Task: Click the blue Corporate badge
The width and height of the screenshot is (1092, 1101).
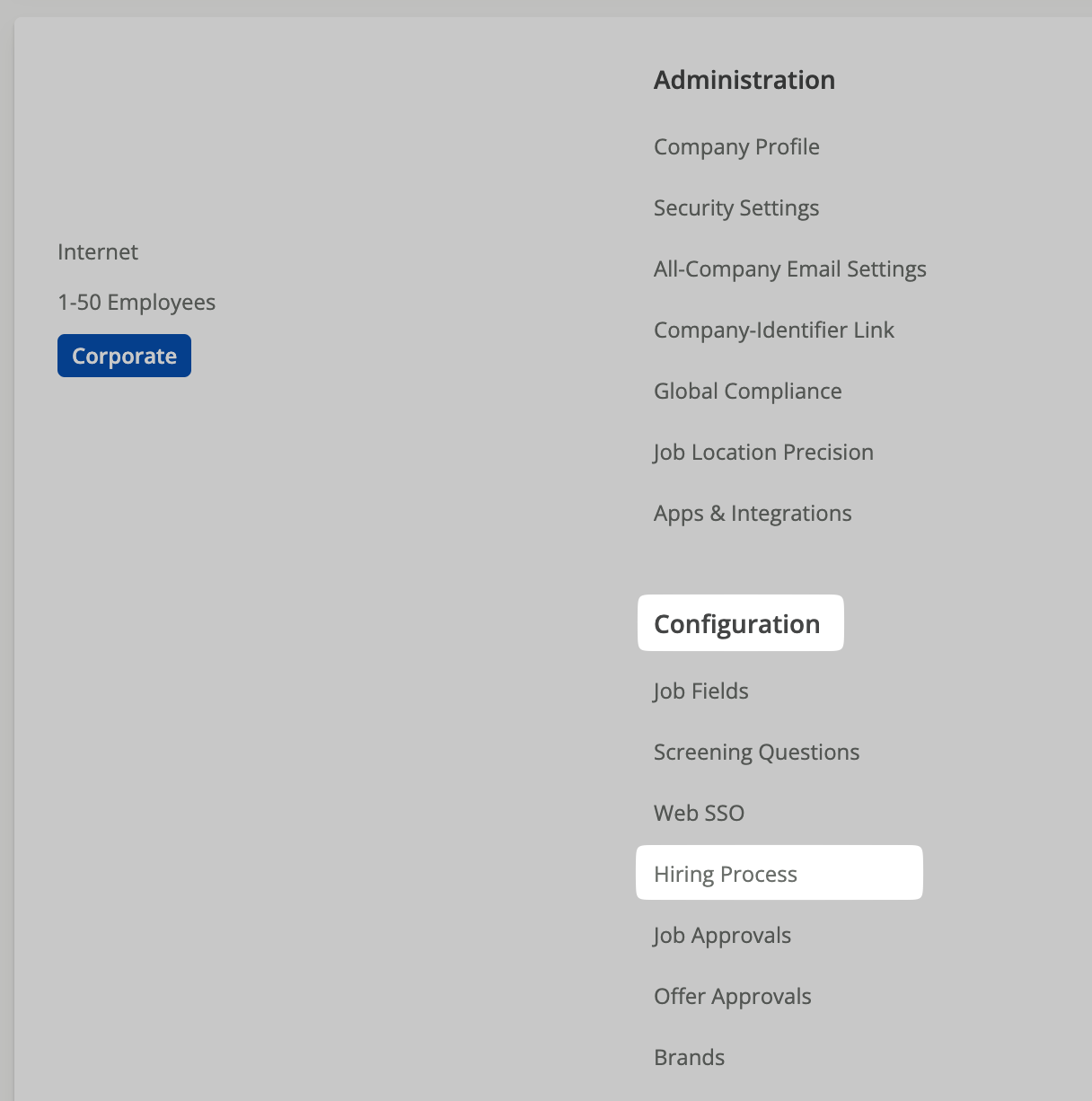Action: [x=124, y=356]
